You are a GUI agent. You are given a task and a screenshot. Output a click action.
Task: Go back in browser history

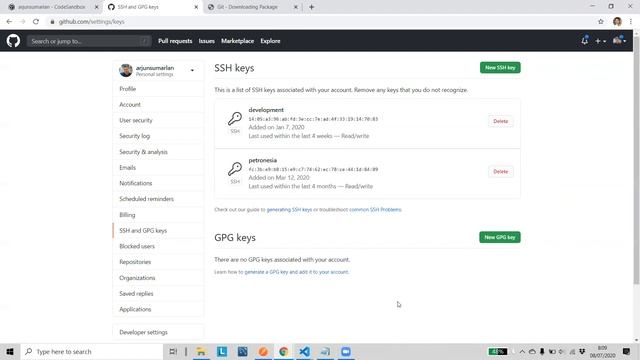(9, 22)
